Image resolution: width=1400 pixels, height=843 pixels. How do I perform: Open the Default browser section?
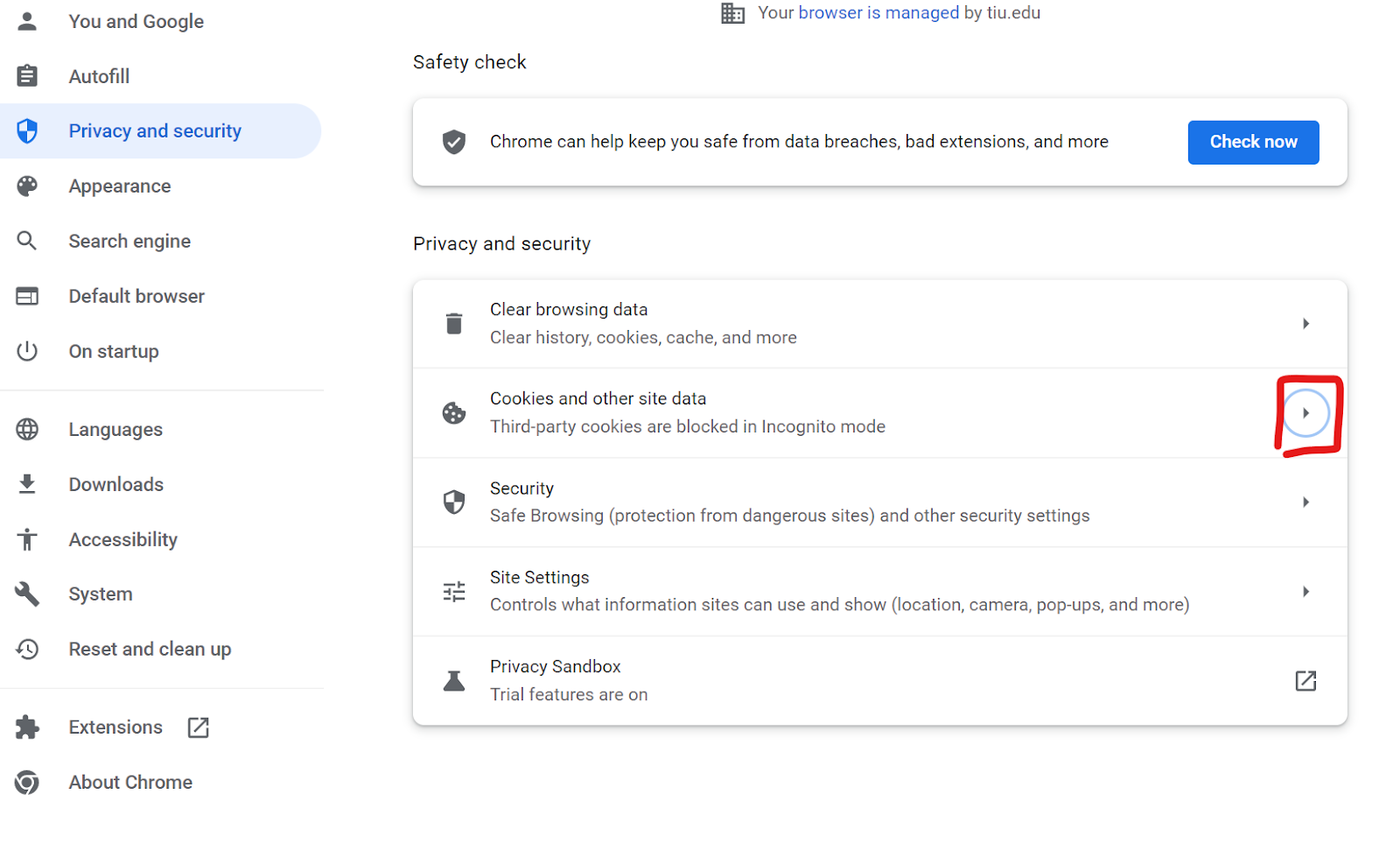coord(136,296)
